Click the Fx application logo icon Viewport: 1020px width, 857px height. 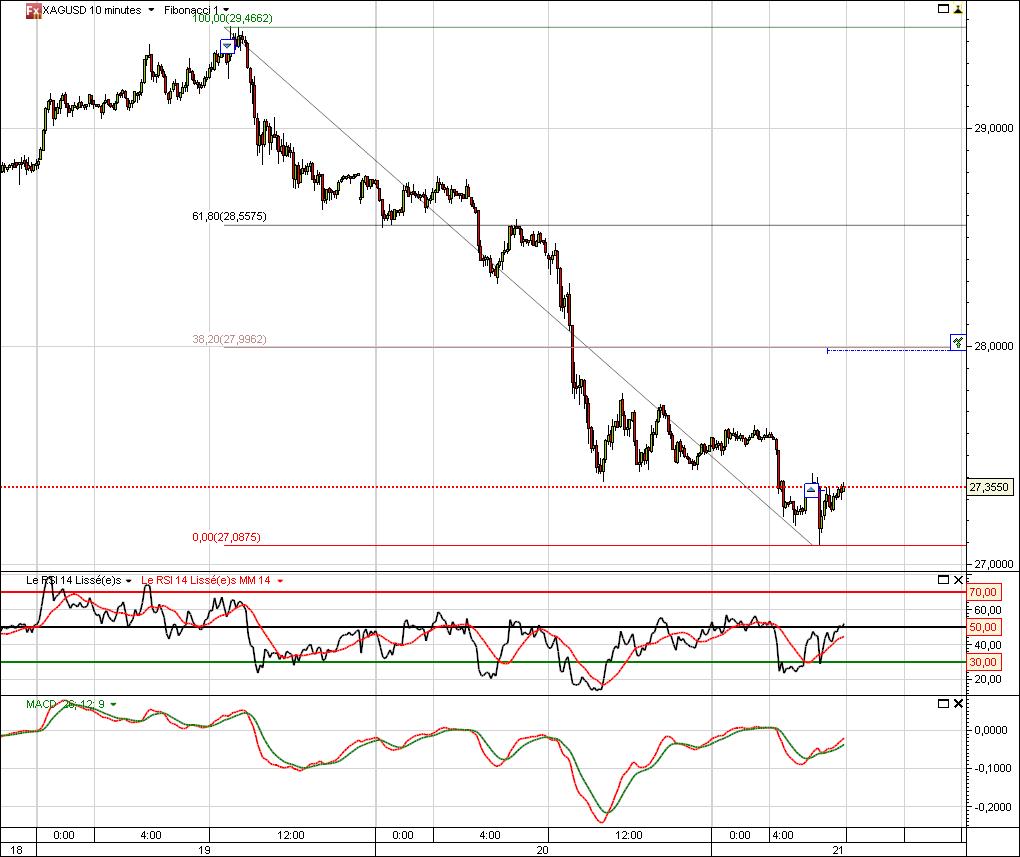click(x=33, y=10)
